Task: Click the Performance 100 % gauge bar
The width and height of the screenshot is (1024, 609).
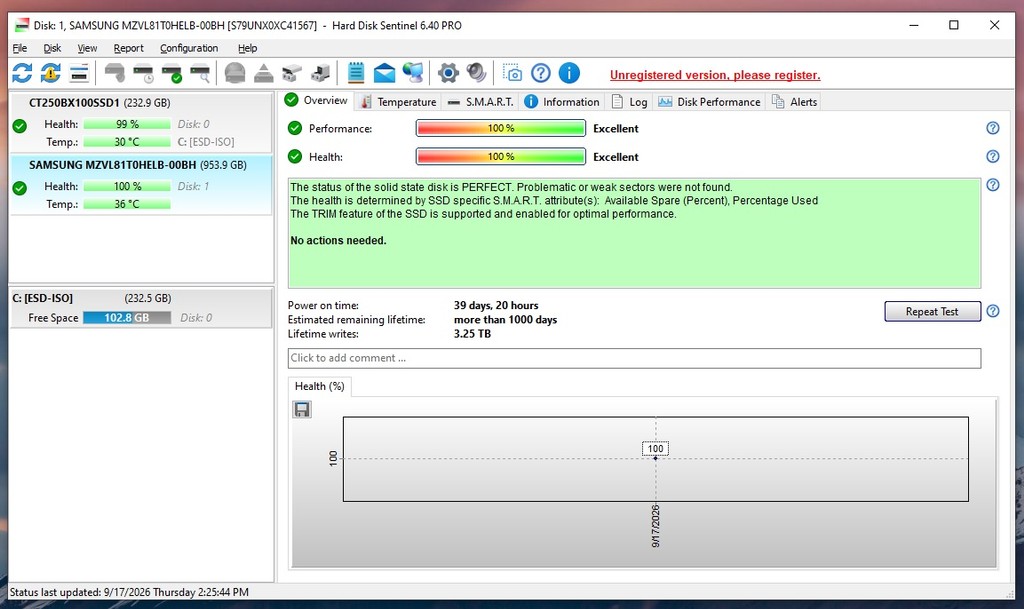Action: [500, 128]
